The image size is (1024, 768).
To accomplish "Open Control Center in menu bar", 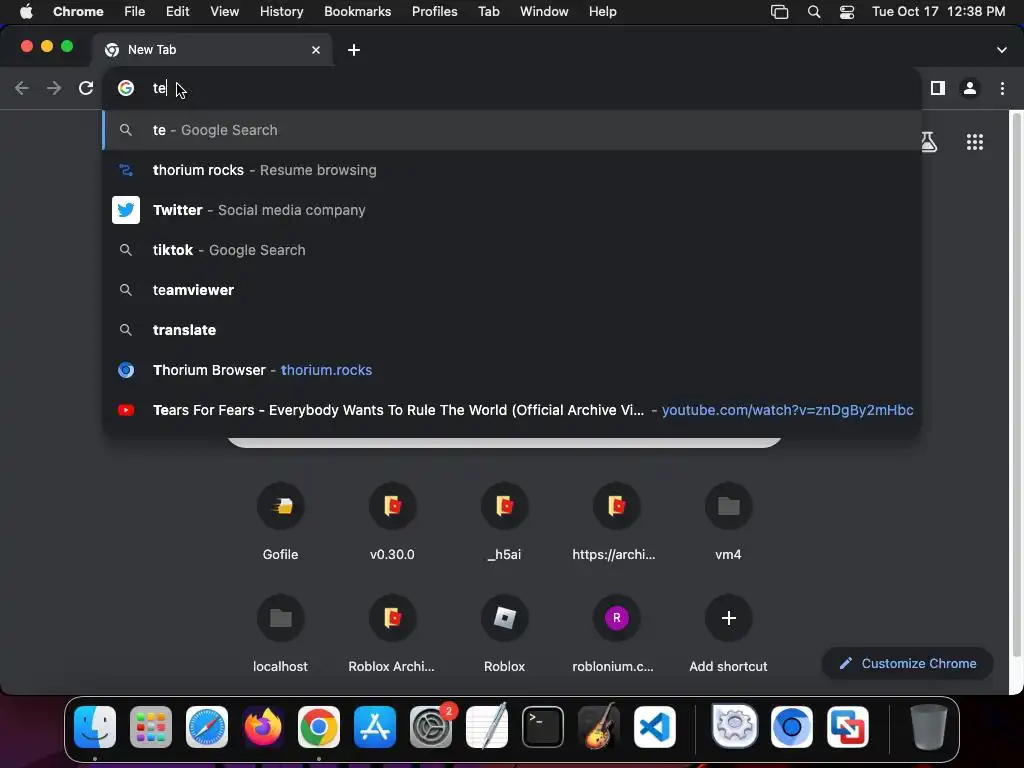I will tap(846, 12).
